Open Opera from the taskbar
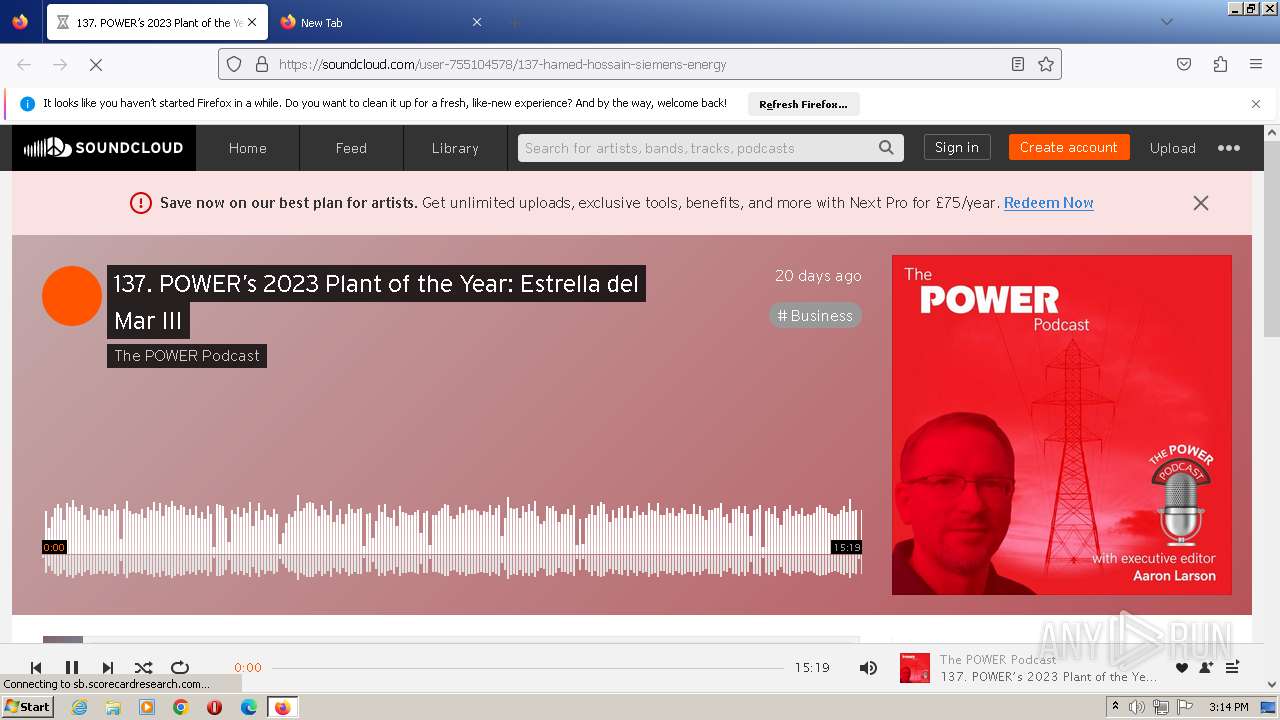 (x=214, y=707)
